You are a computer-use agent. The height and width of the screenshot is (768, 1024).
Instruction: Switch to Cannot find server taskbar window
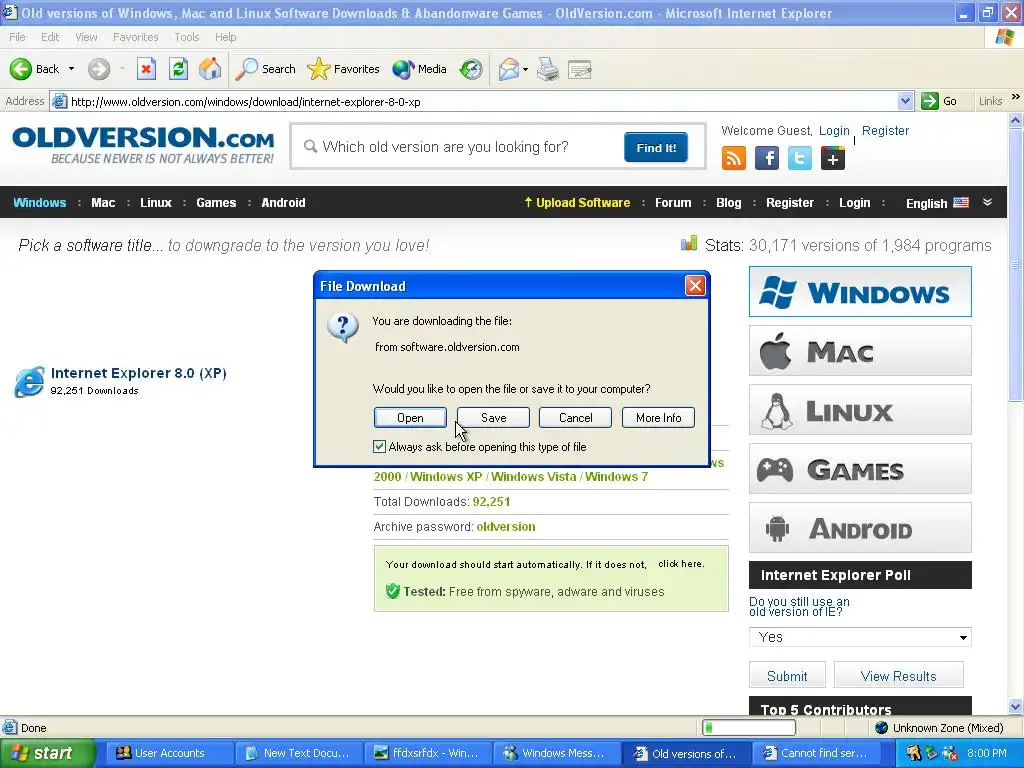pyautogui.click(x=816, y=753)
